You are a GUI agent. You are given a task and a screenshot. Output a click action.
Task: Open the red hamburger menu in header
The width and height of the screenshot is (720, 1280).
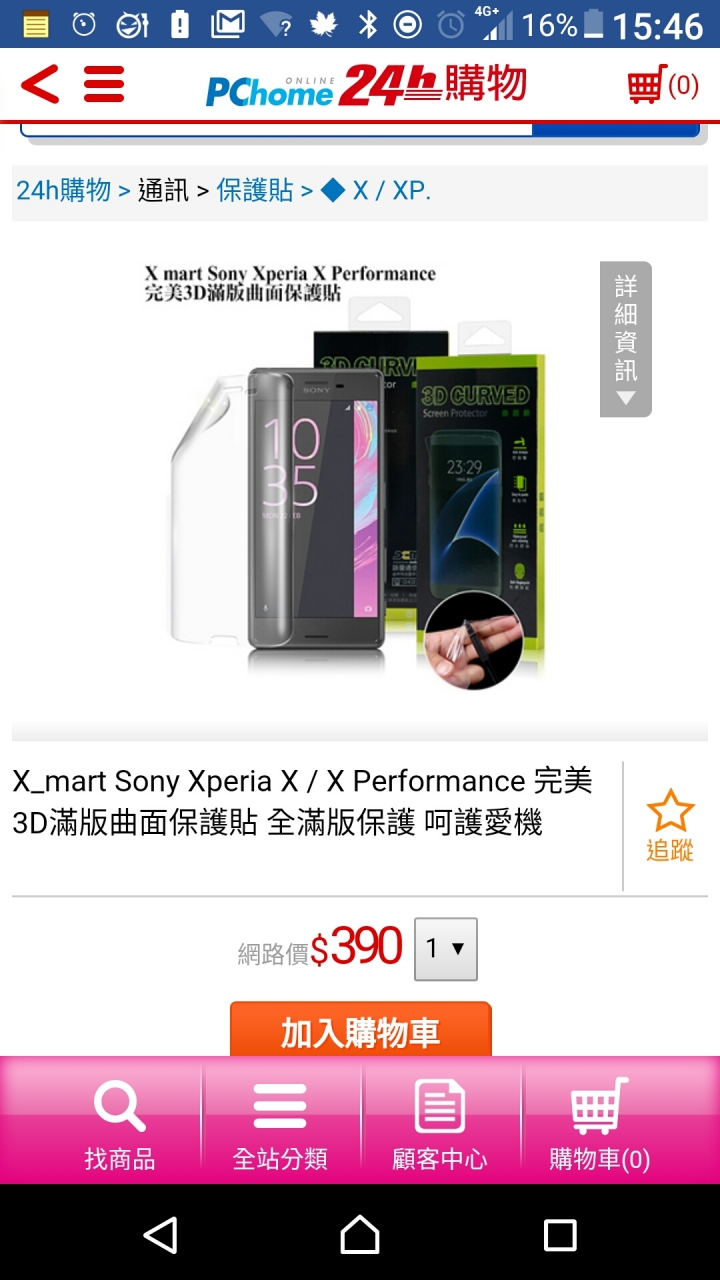point(104,84)
